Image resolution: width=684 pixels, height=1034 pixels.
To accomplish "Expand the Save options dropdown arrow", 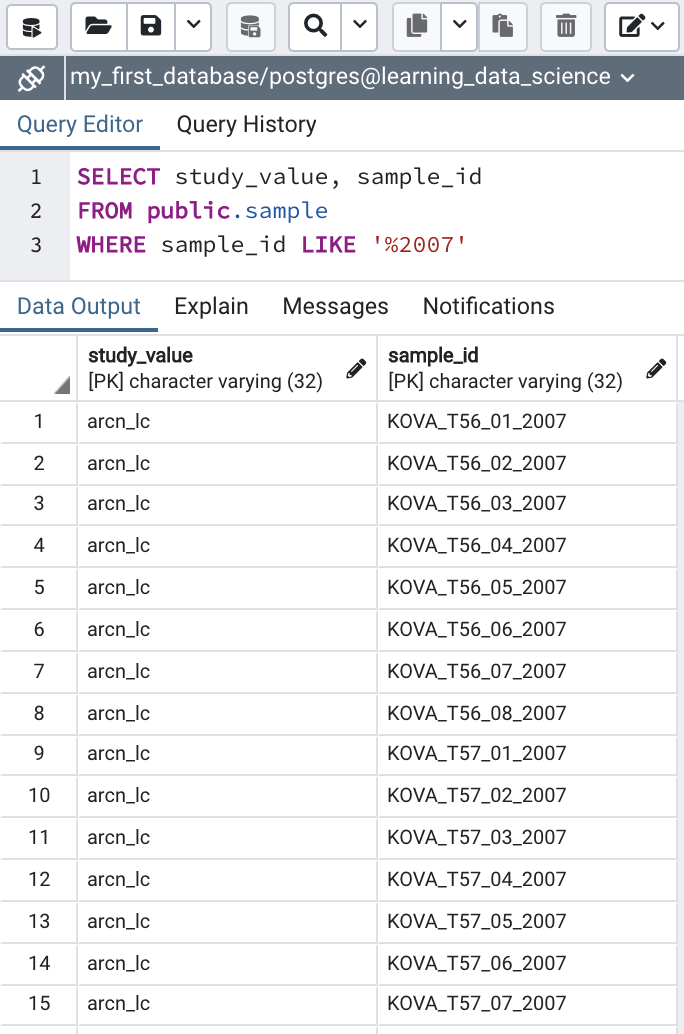I will click(194, 26).
